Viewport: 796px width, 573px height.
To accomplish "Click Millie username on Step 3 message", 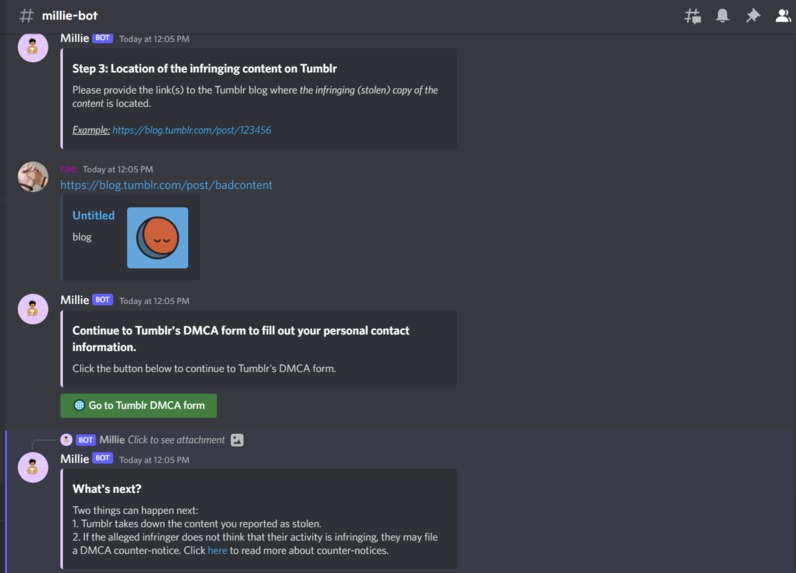I will pos(75,38).
